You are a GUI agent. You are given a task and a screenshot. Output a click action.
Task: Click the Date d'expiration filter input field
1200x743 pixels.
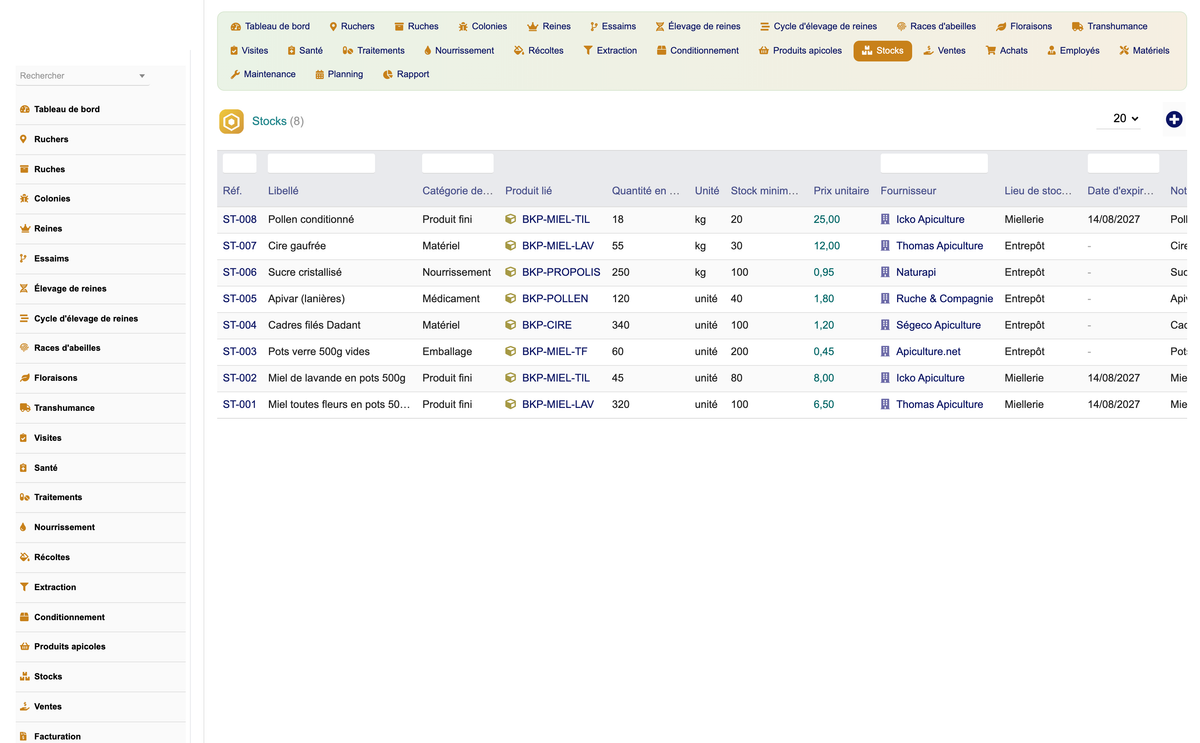pos(1124,163)
